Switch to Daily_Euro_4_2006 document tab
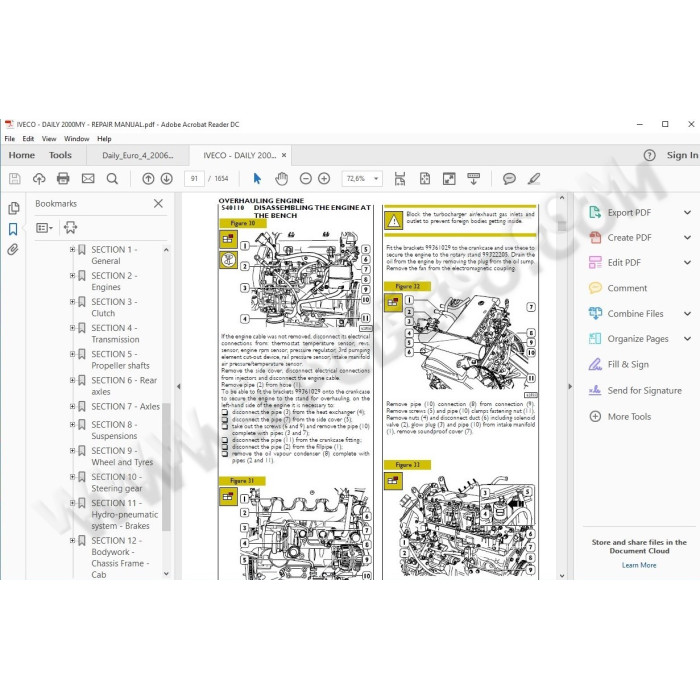The height and width of the screenshot is (700, 700). click(138, 155)
